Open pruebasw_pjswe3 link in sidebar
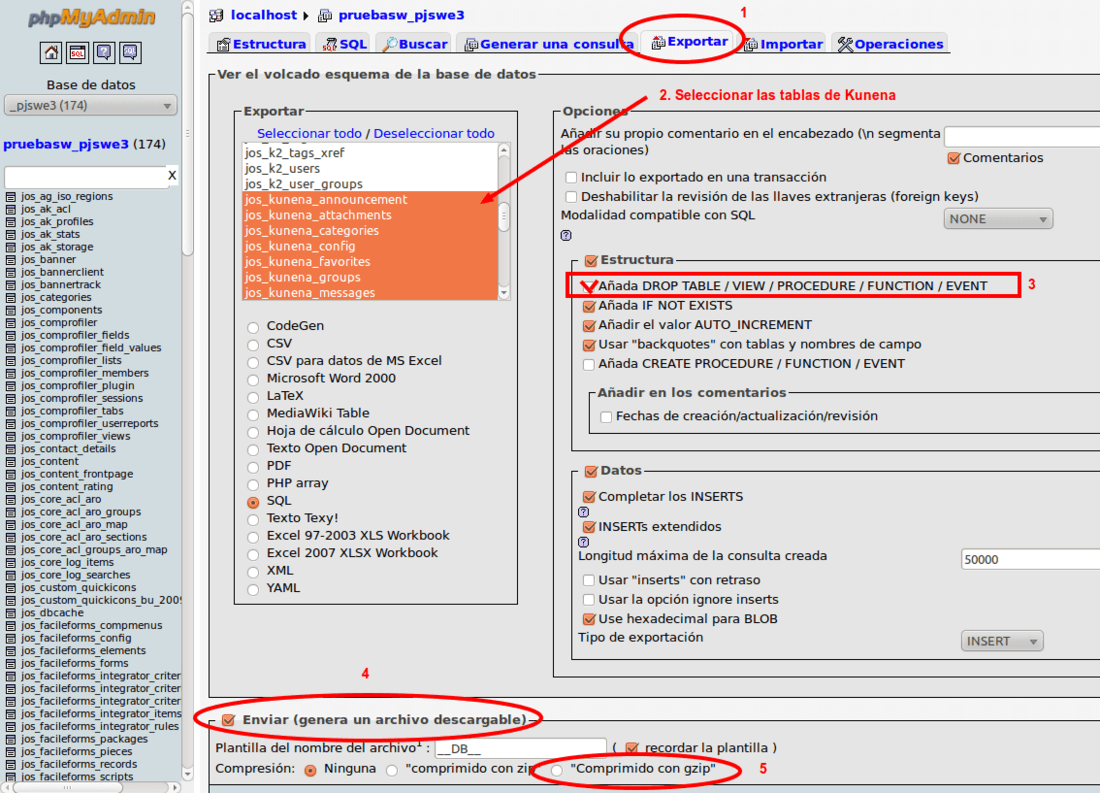The width and height of the screenshot is (1100, 793). pos(66,144)
